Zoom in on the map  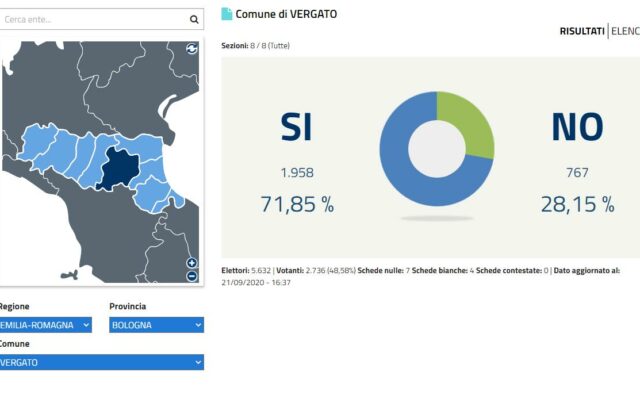[192, 263]
